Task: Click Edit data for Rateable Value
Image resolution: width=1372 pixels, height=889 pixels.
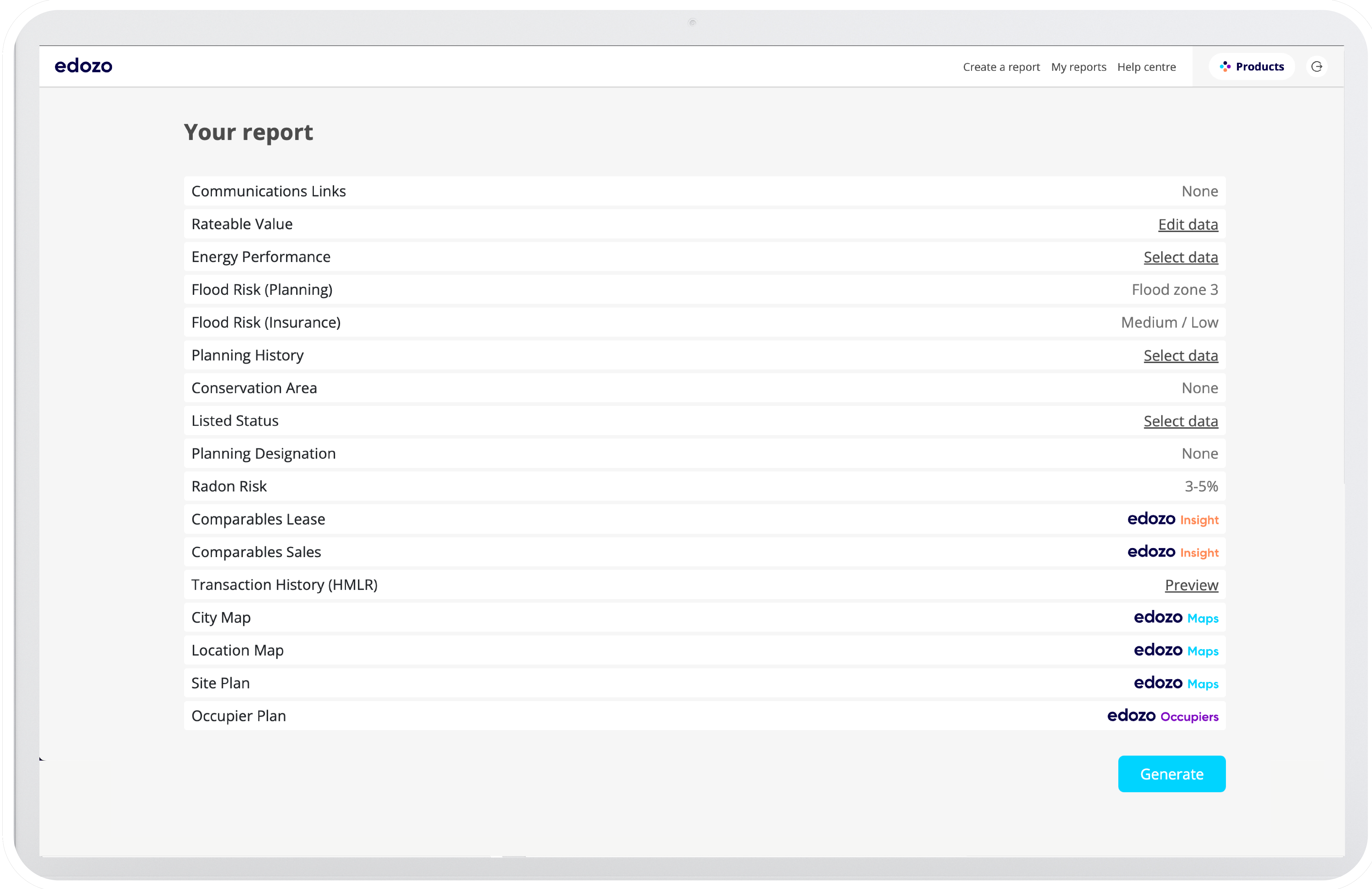Action: [1188, 224]
